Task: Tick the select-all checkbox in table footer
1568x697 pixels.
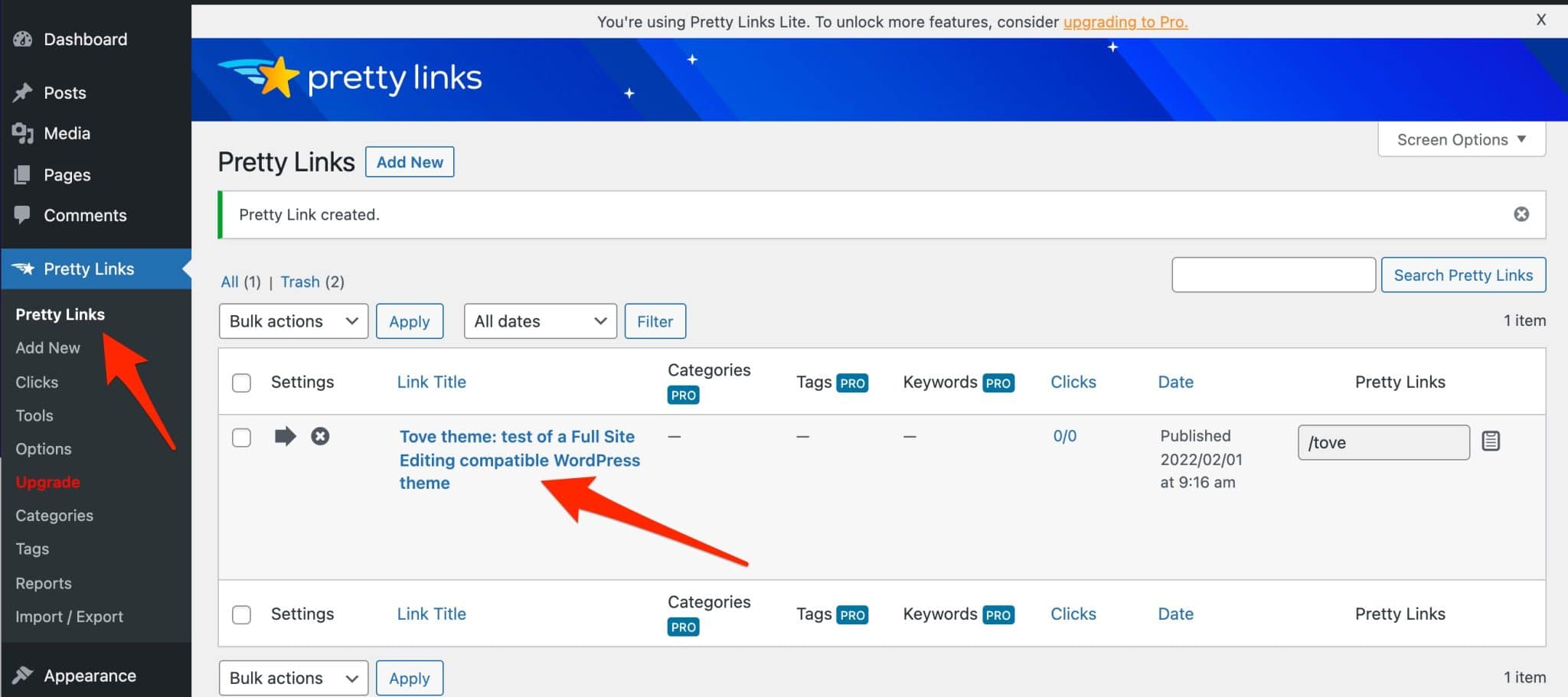Action: (x=241, y=614)
